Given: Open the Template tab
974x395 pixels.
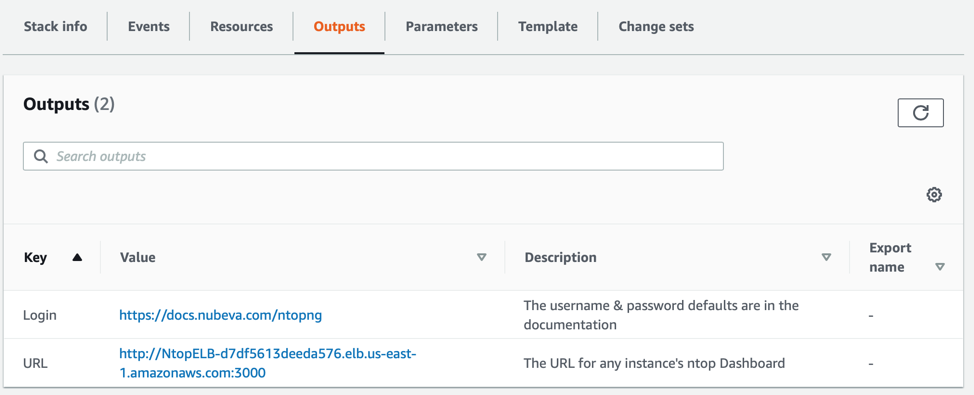Looking at the screenshot, I should click(548, 27).
